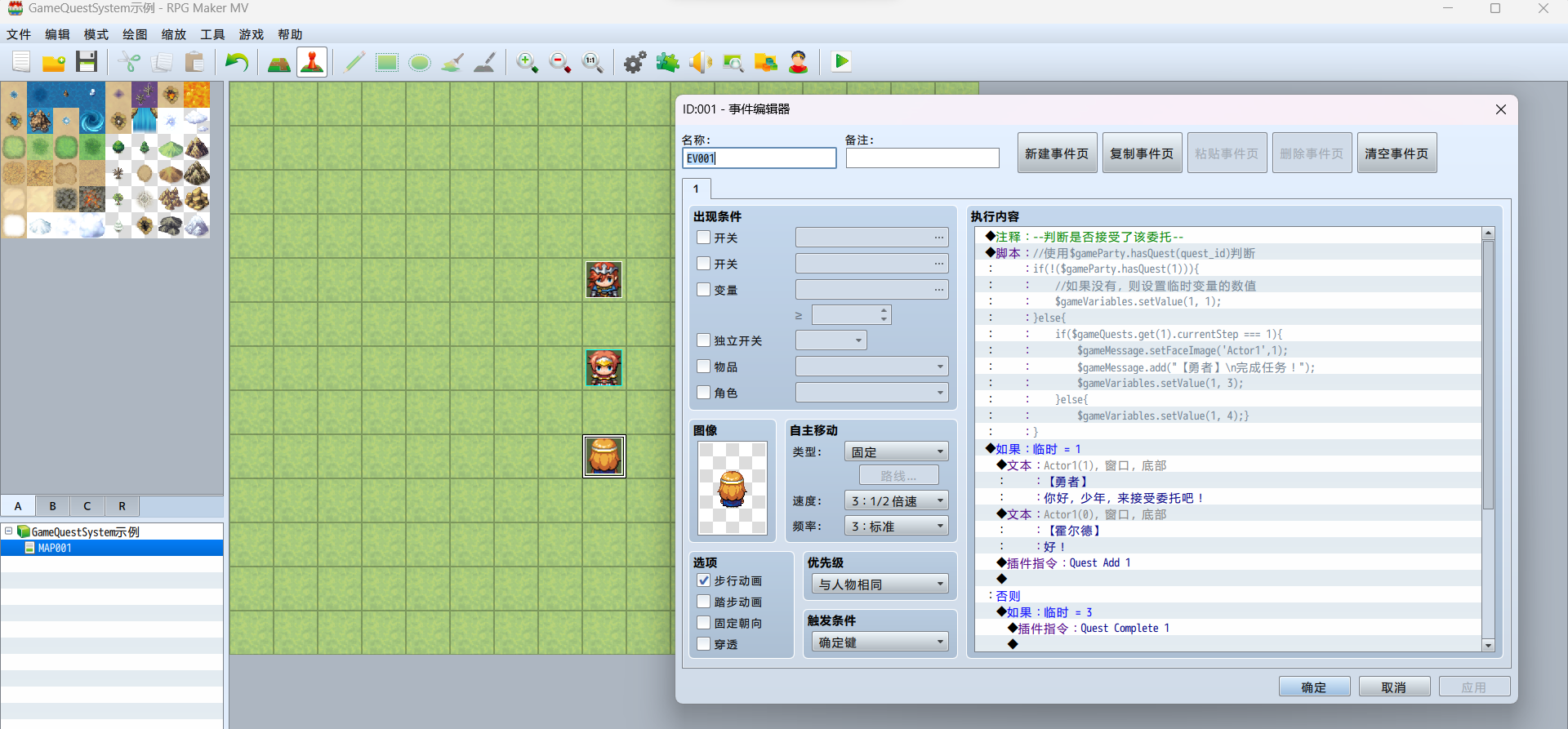
Task: Open the 类型 movement type dropdown
Action: [x=897, y=451]
